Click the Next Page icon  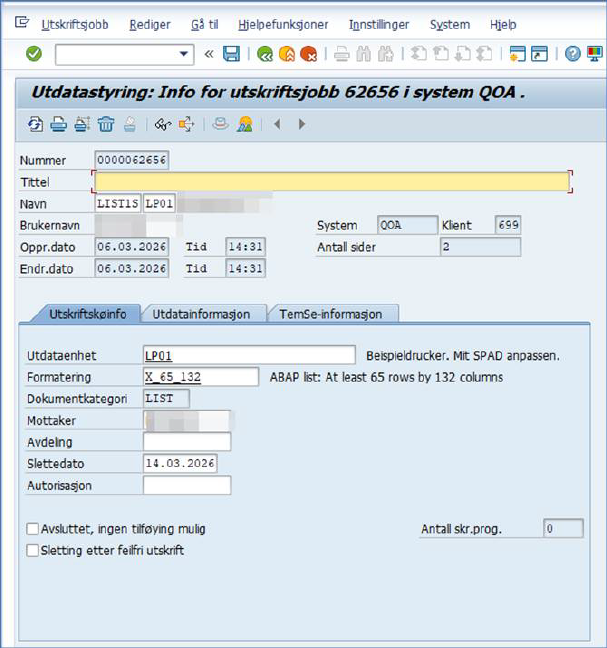coord(462,54)
